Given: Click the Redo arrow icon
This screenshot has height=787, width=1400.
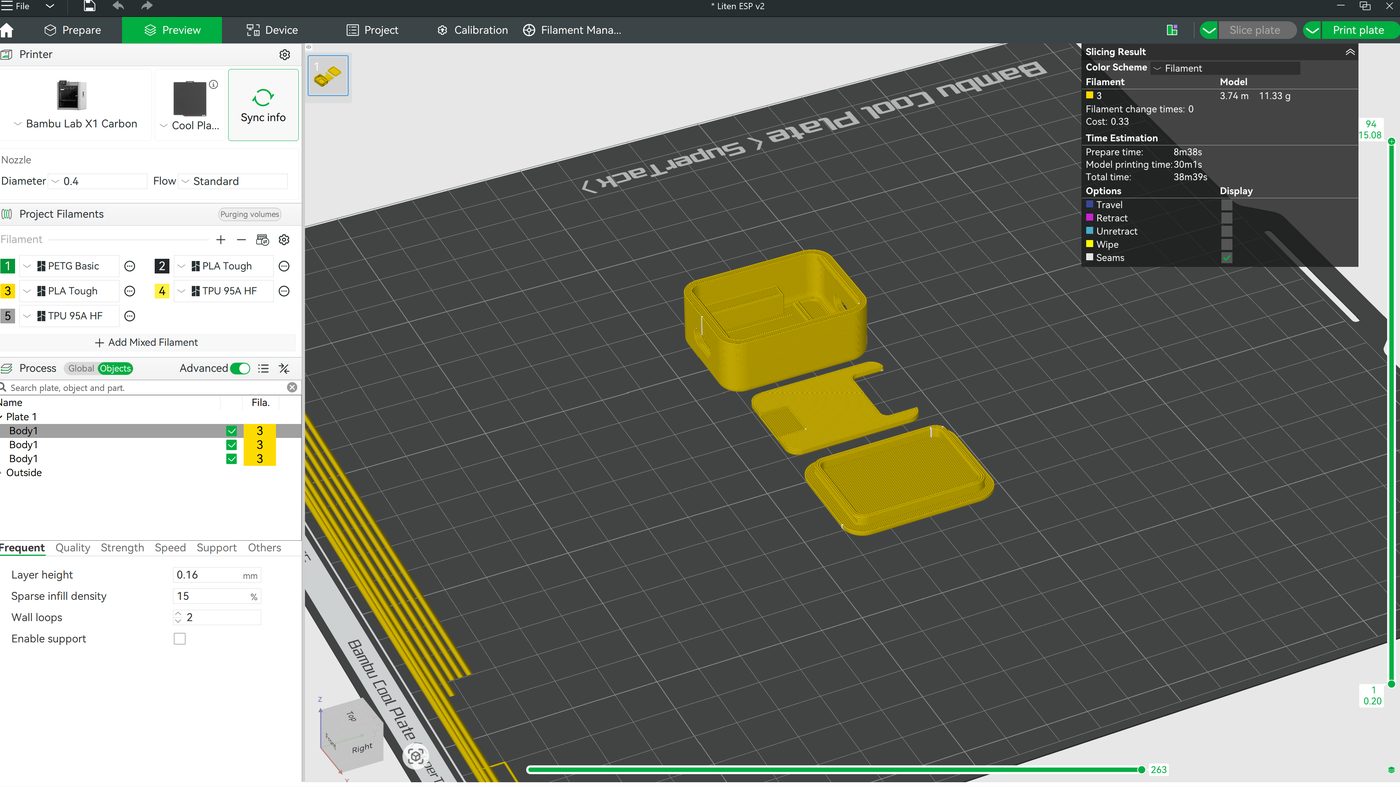Looking at the screenshot, I should 147,6.
